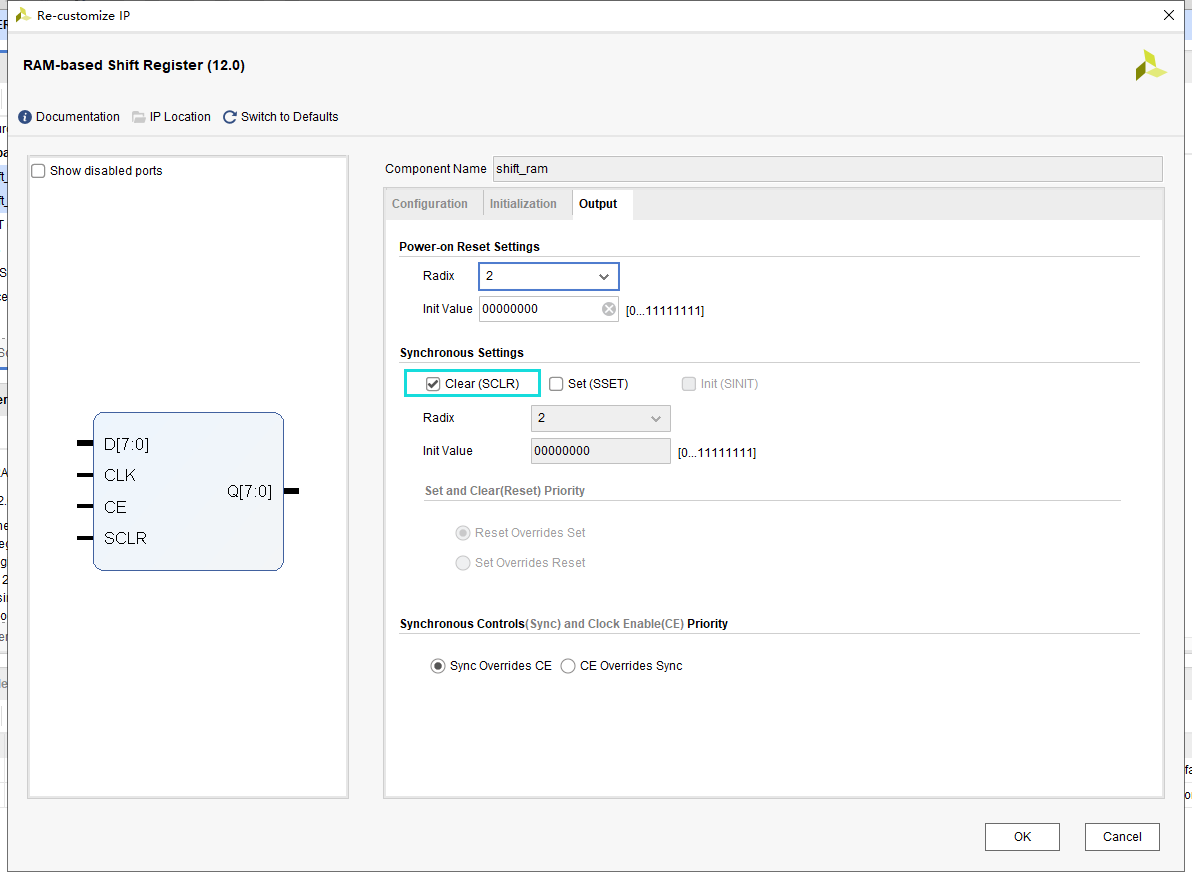The height and width of the screenshot is (879, 1192).
Task: Click the Power-on Reset Init Value field
Action: [x=538, y=309]
